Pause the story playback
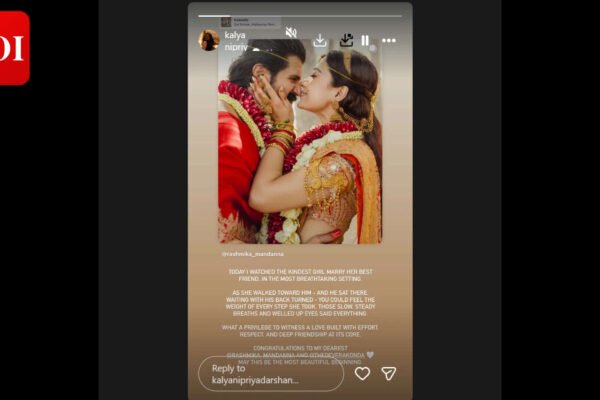Screen dimensions: 600x400 point(365,41)
